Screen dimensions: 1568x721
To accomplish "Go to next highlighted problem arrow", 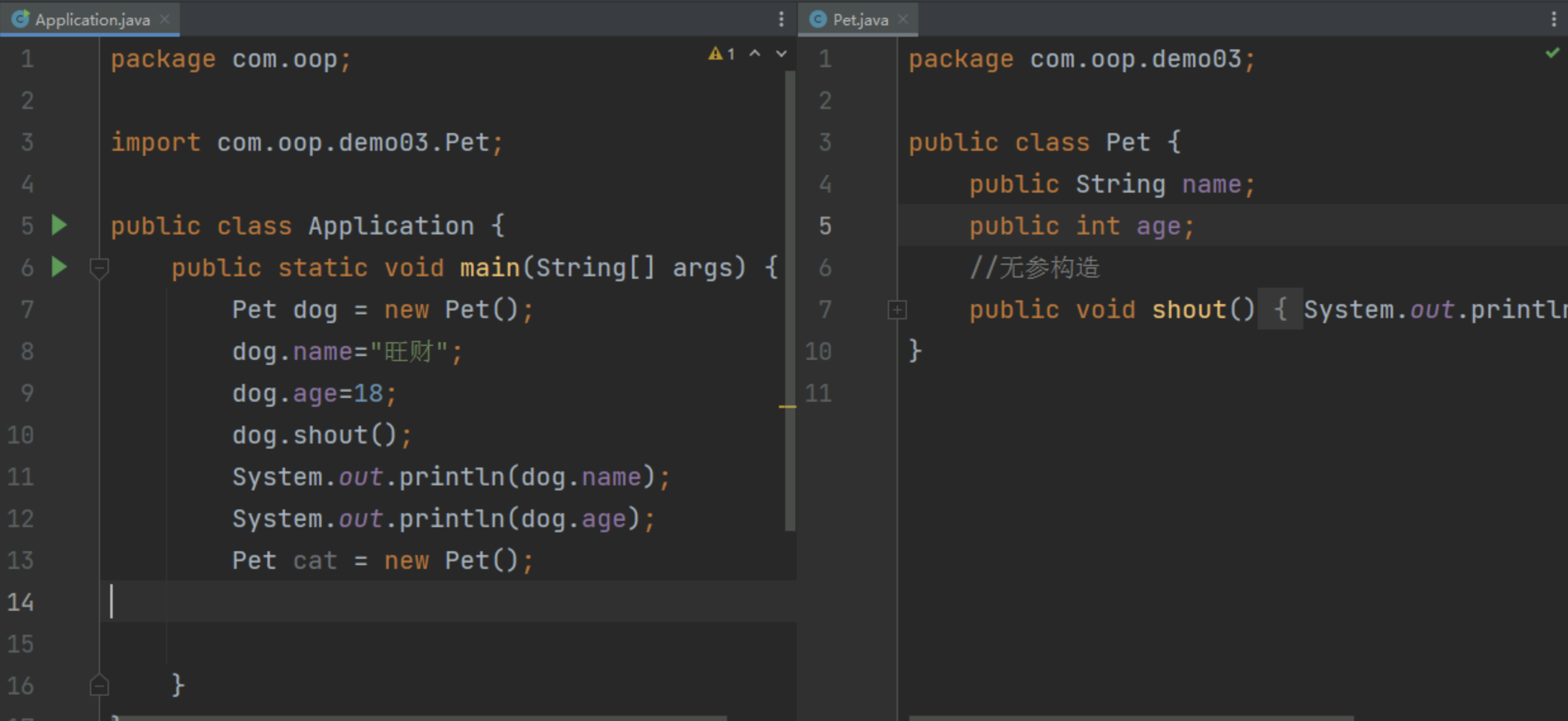I will 781,54.
